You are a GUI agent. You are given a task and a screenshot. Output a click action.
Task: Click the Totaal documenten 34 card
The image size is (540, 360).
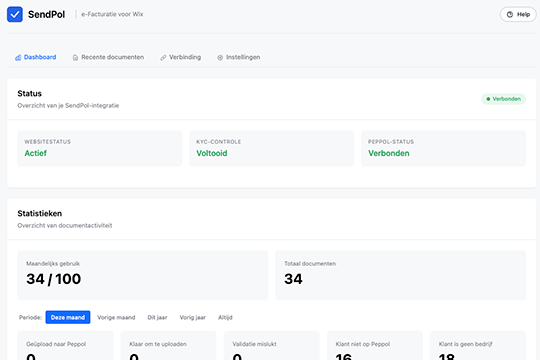[x=401, y=275]
